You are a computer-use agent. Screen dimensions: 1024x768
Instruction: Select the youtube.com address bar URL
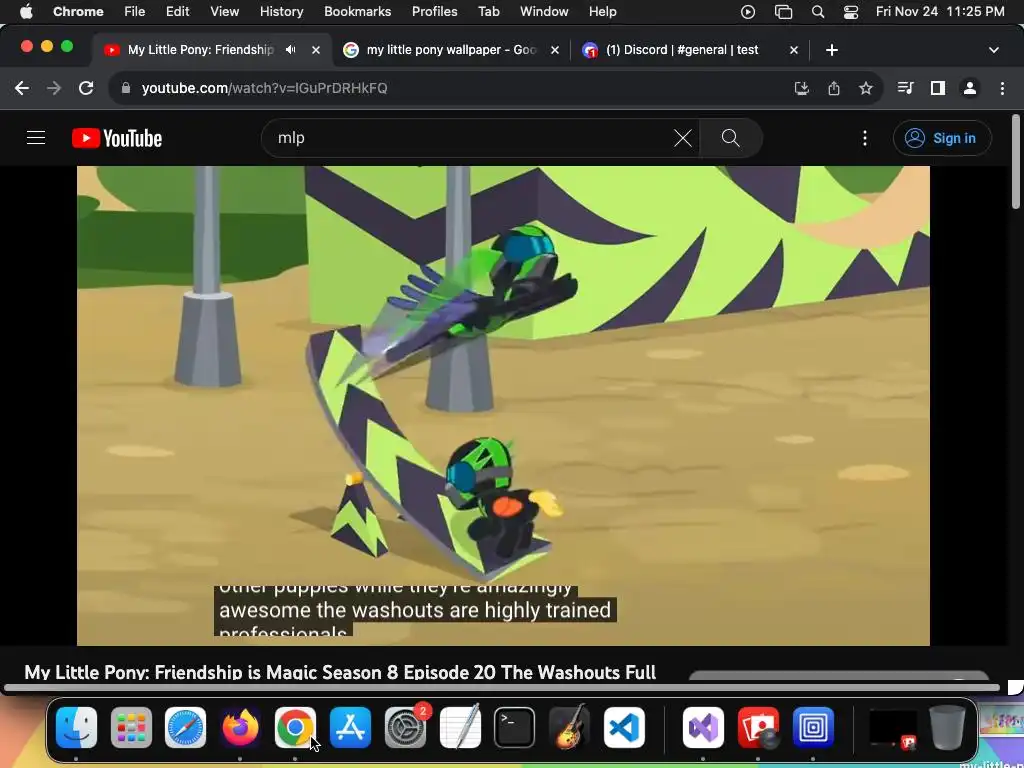(x=264, y=88)
